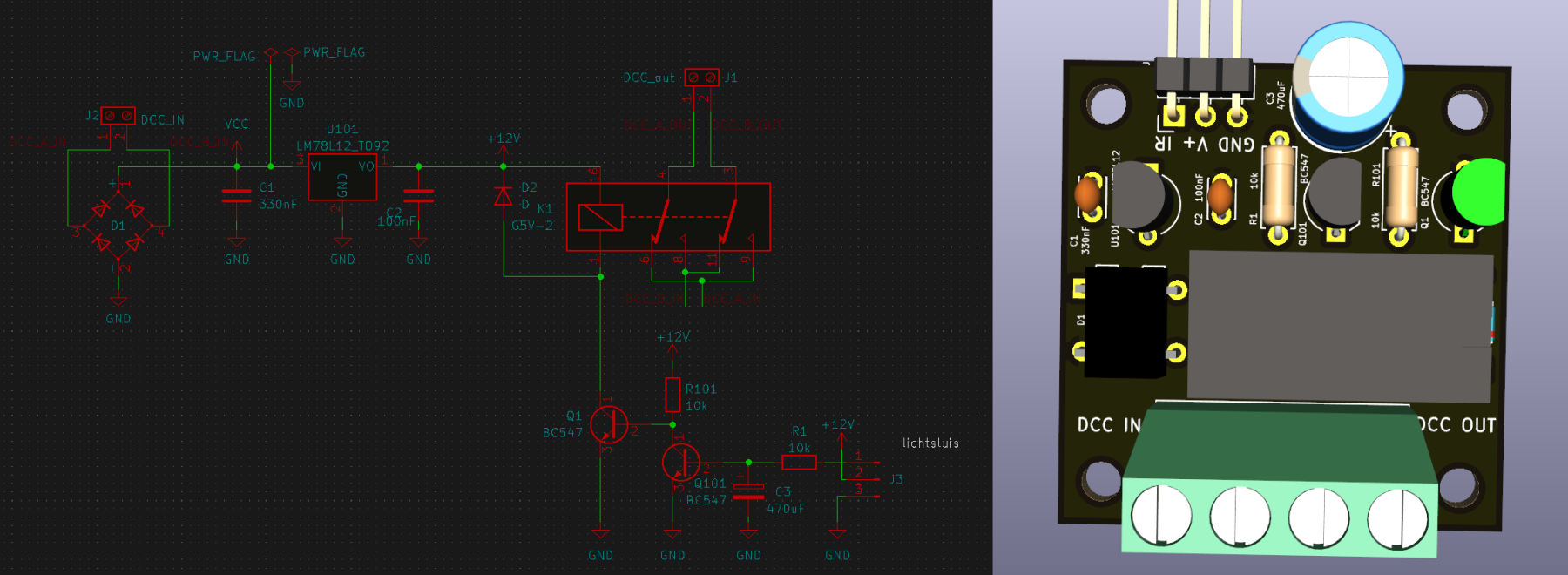The image size is (1568, 575).
Task: Click the orange C2 capacitor in 3D view
Action: click(x=1220, y=196)
